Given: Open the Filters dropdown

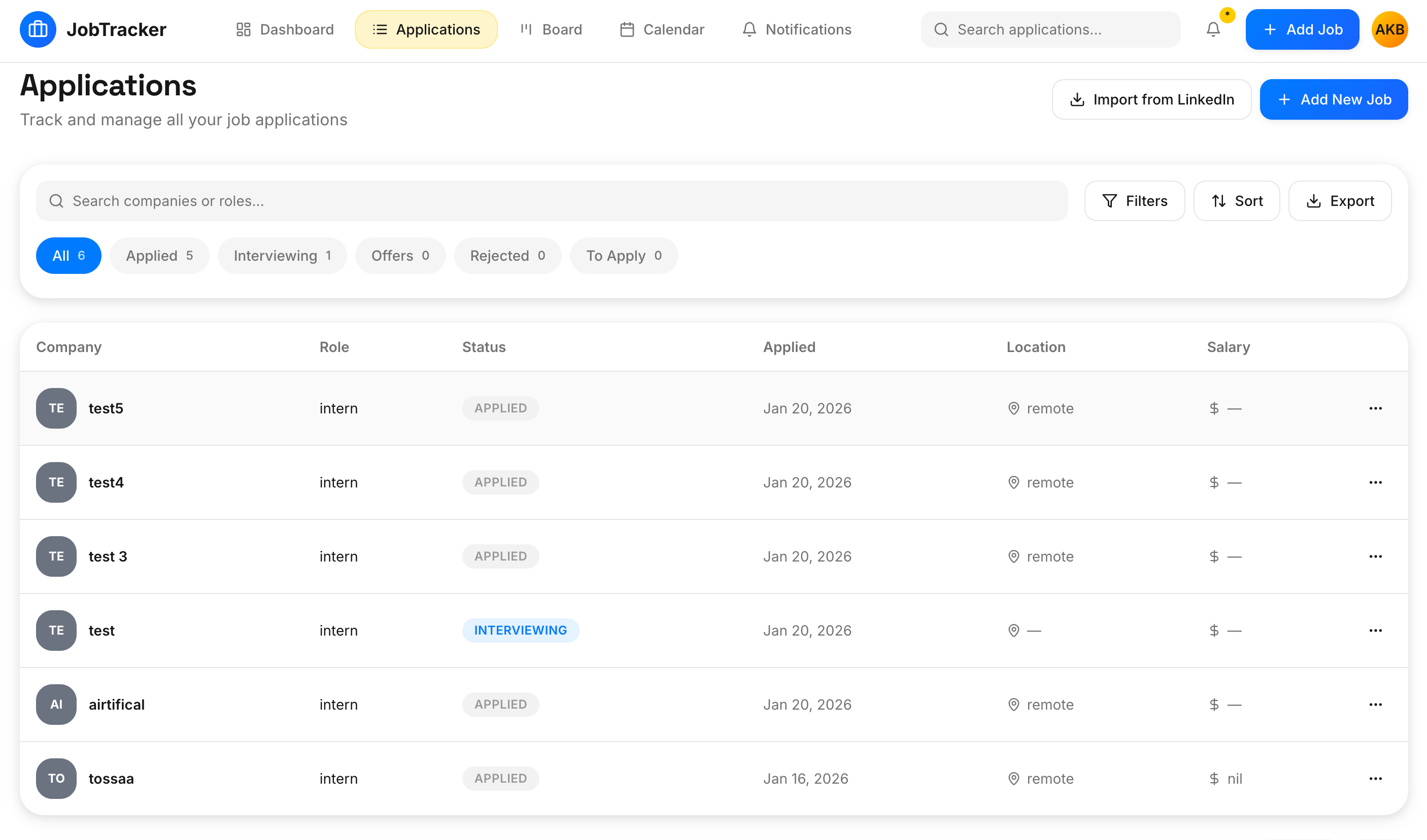Looking at the screenshot, I should (x=1134, y=201).
